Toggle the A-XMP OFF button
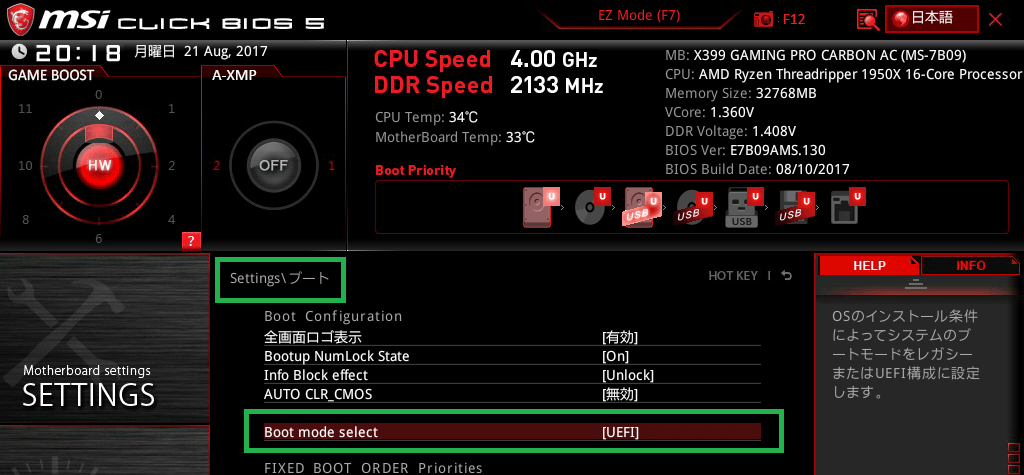 [273, 165]
